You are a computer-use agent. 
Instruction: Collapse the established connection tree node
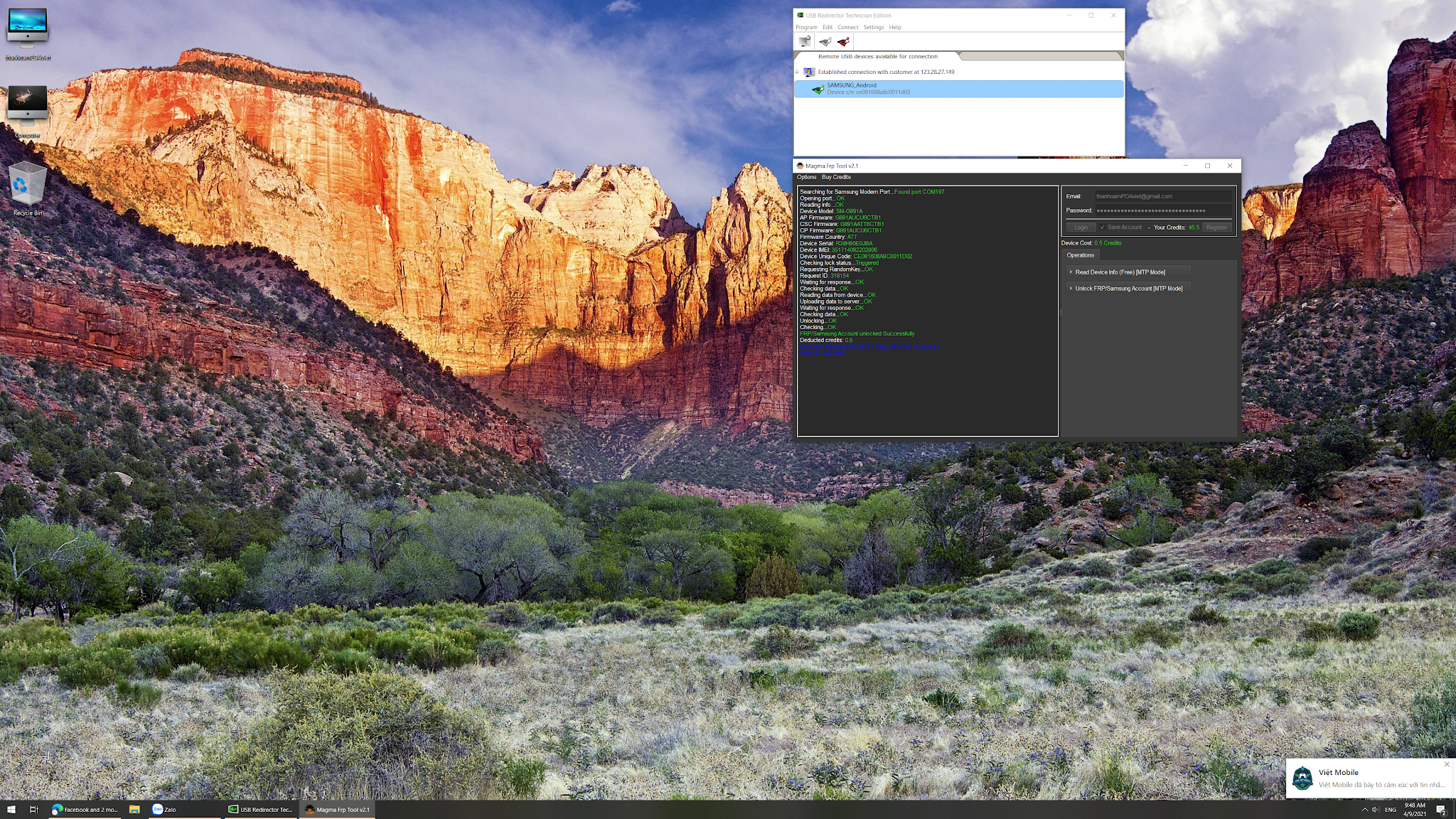pos(798,72)
